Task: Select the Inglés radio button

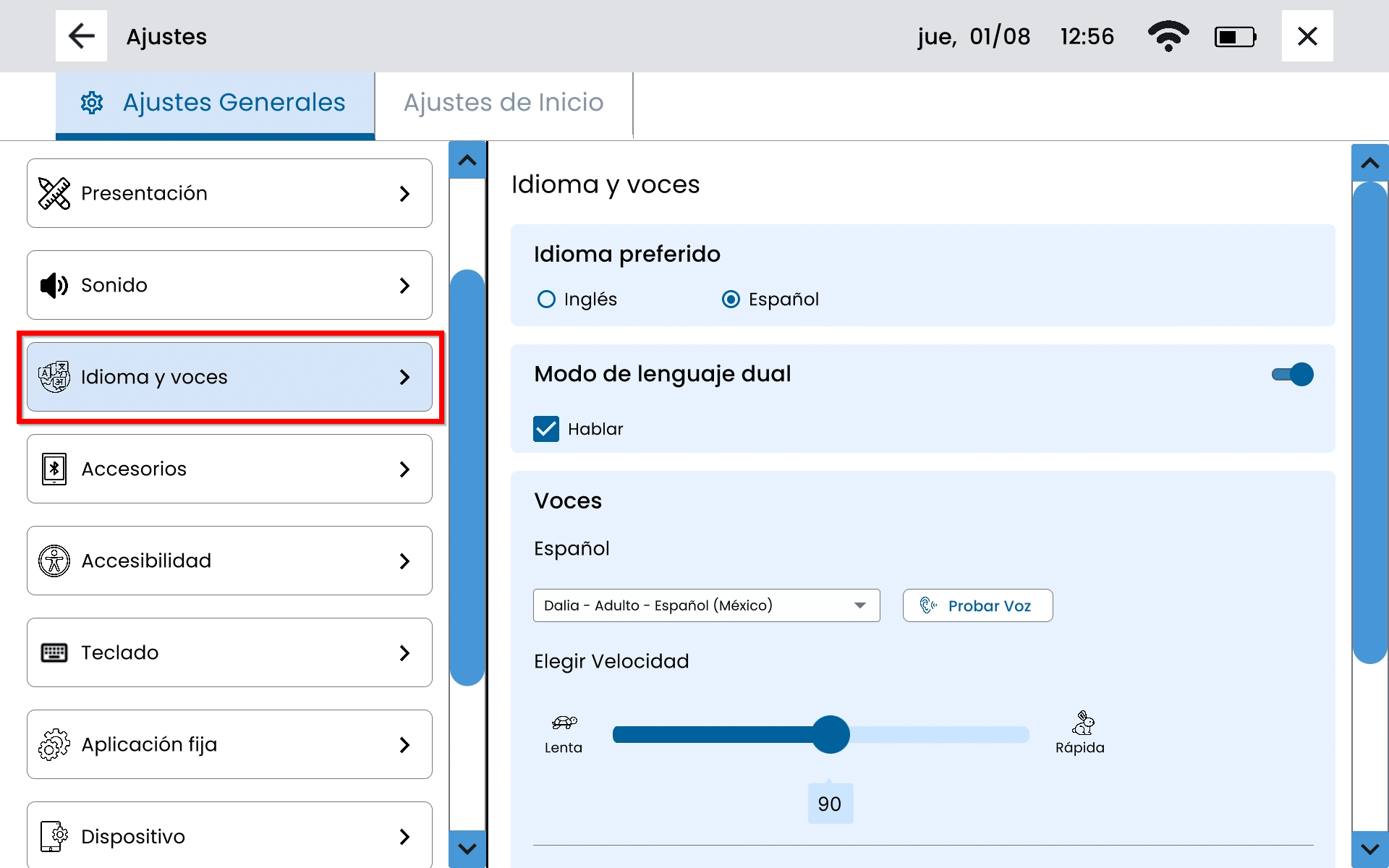Action: [546, 299]
